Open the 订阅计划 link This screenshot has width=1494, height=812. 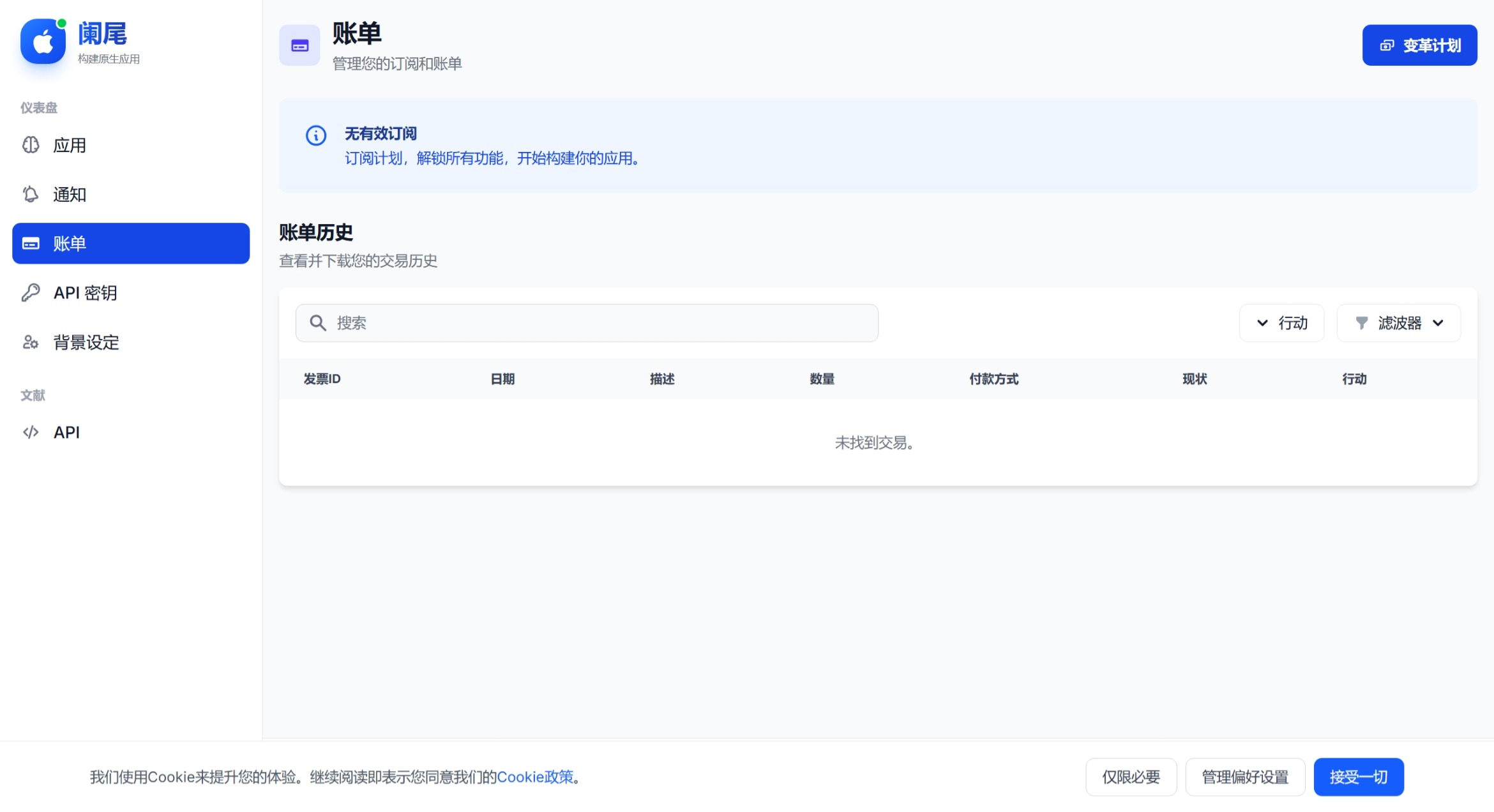coord(372,159)
